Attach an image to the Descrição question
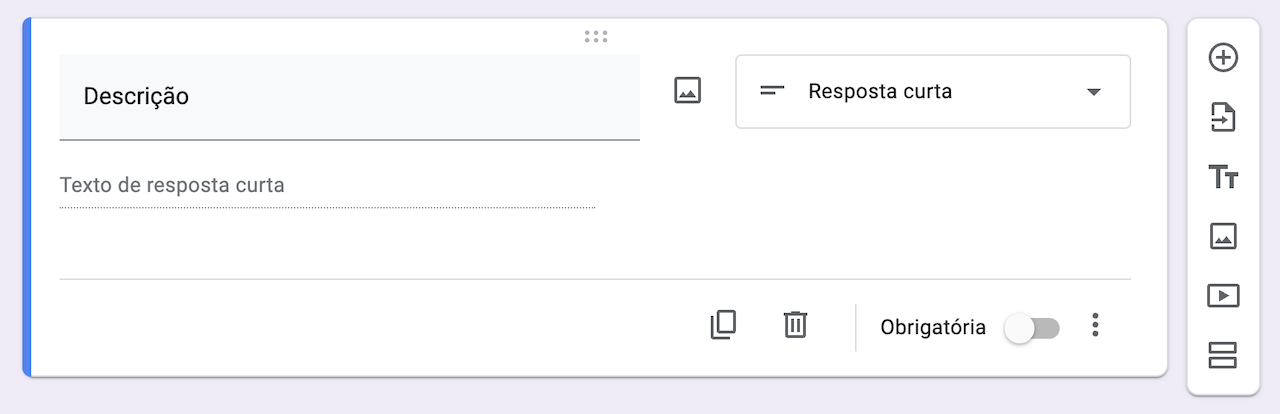The image size is (1280, 414). coord(687,91)
